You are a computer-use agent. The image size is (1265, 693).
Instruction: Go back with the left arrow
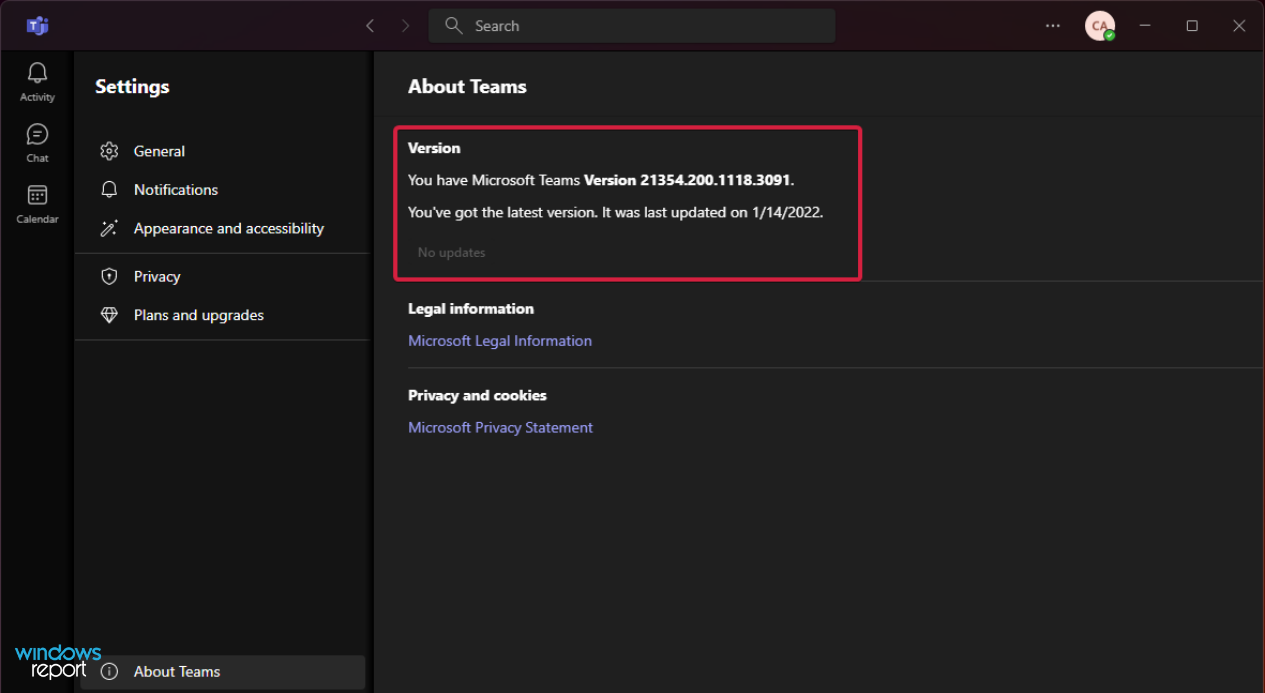click(x=370, y=26)
